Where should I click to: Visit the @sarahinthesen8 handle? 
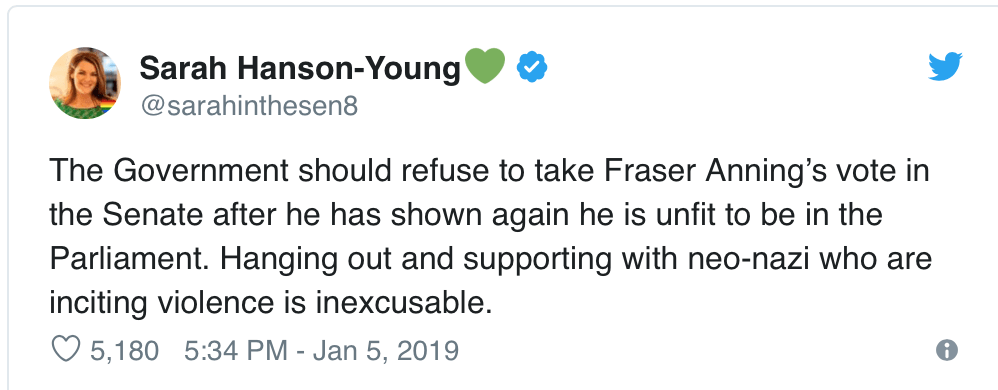click(249, 106)
